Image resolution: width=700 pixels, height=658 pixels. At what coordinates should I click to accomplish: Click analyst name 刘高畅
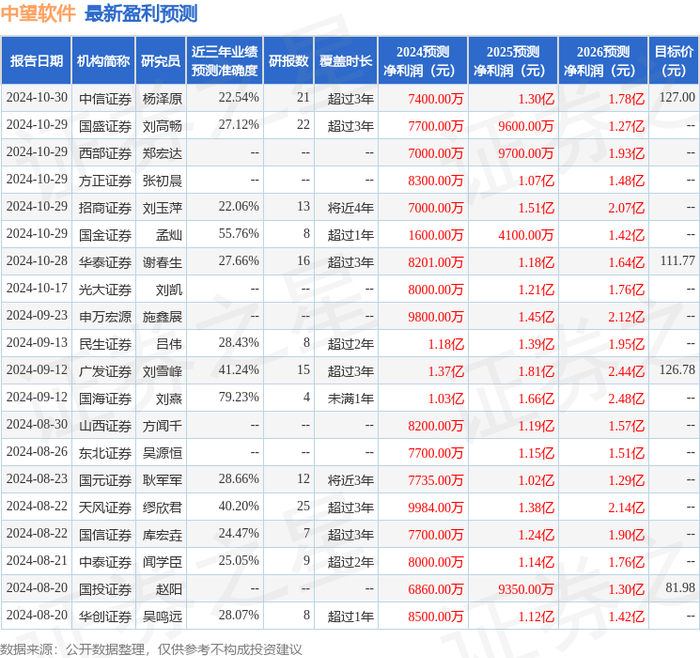point(162,126)
